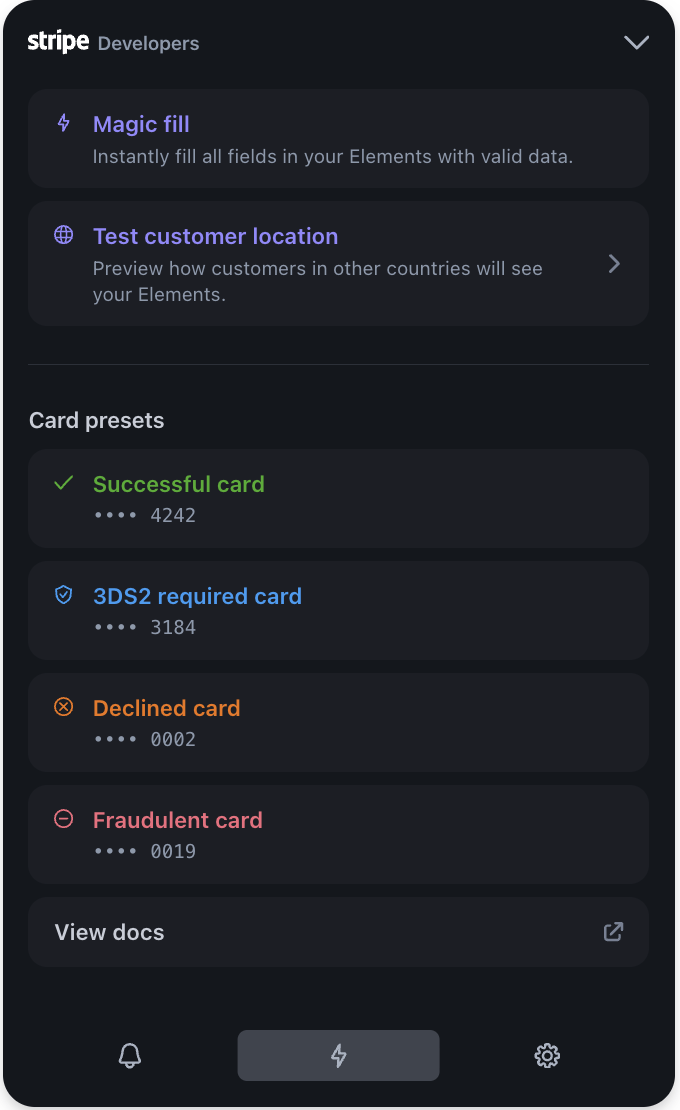Click the Stripe logo
This screenshot has width=680, height=1110.
pyautogui.click(x=58, y=42)
